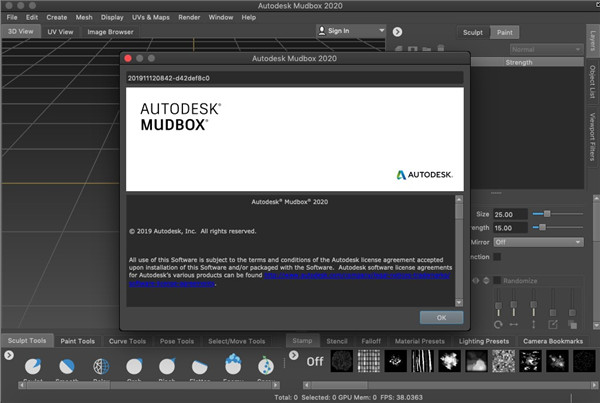Click OK to close the About dialog
The height and width of the screenshot is (403, 600).
(x=441, y=317)
